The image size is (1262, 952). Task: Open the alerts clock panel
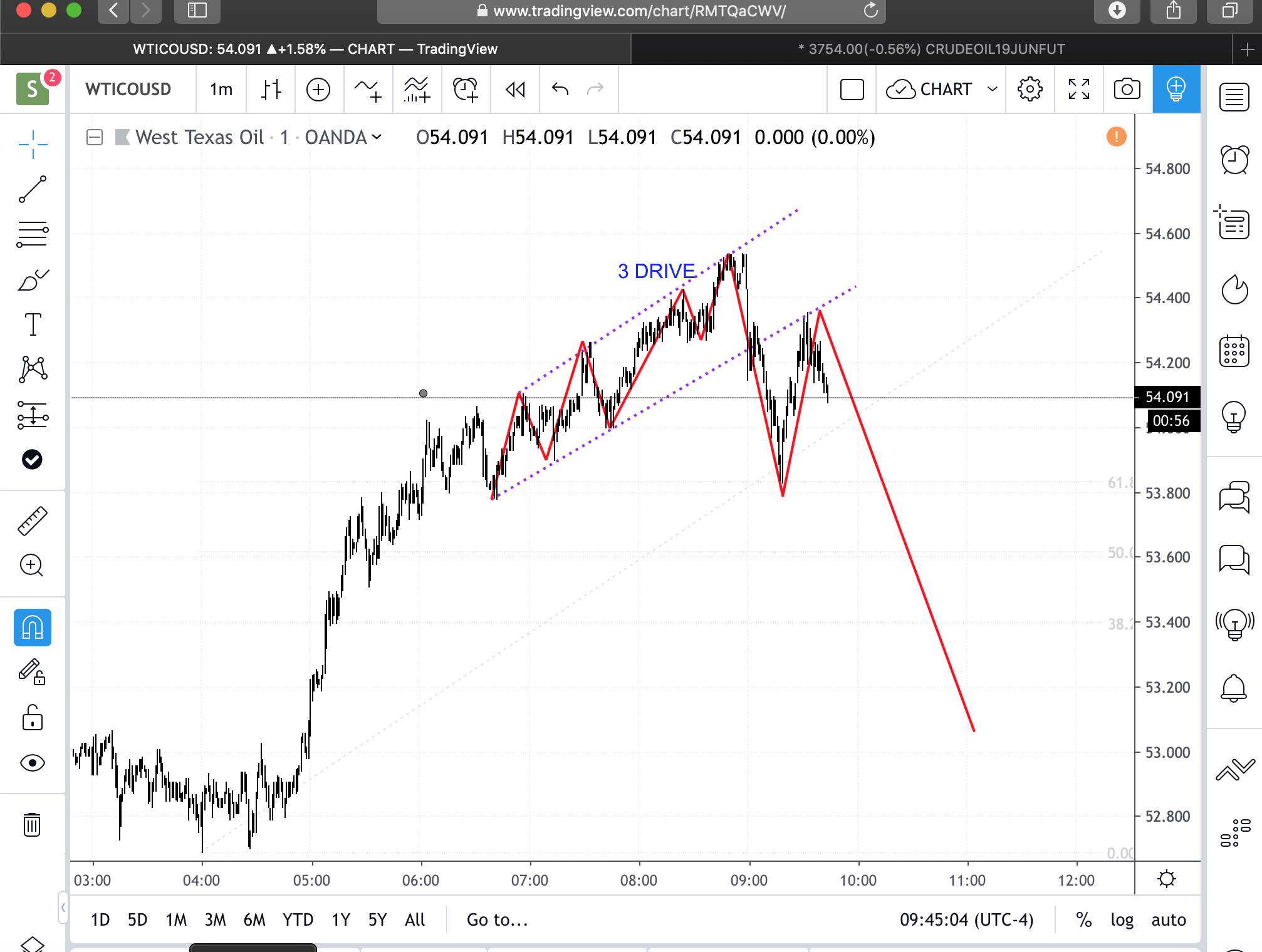1234,160
